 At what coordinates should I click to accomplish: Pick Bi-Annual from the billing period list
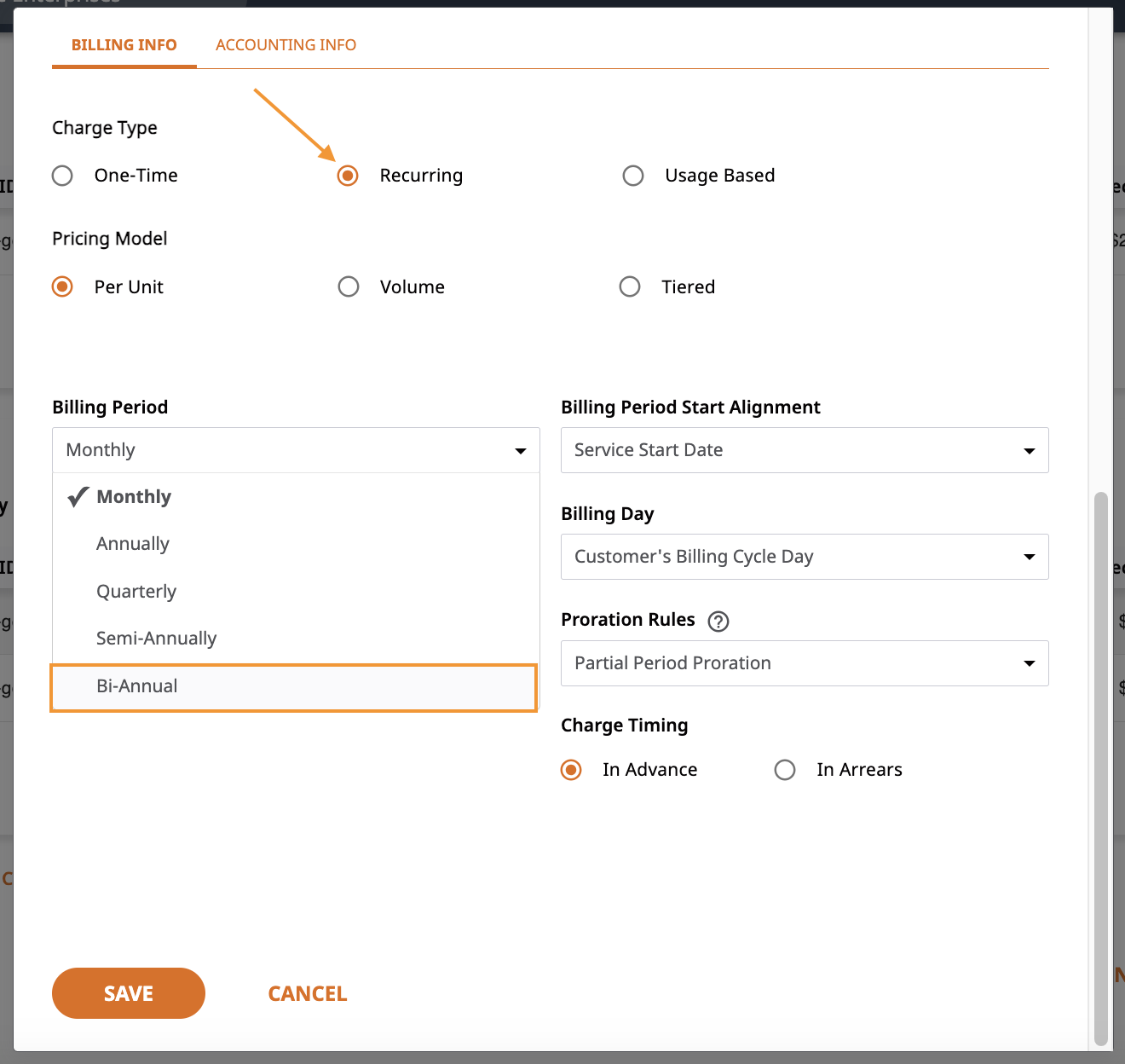click(294, 687)
